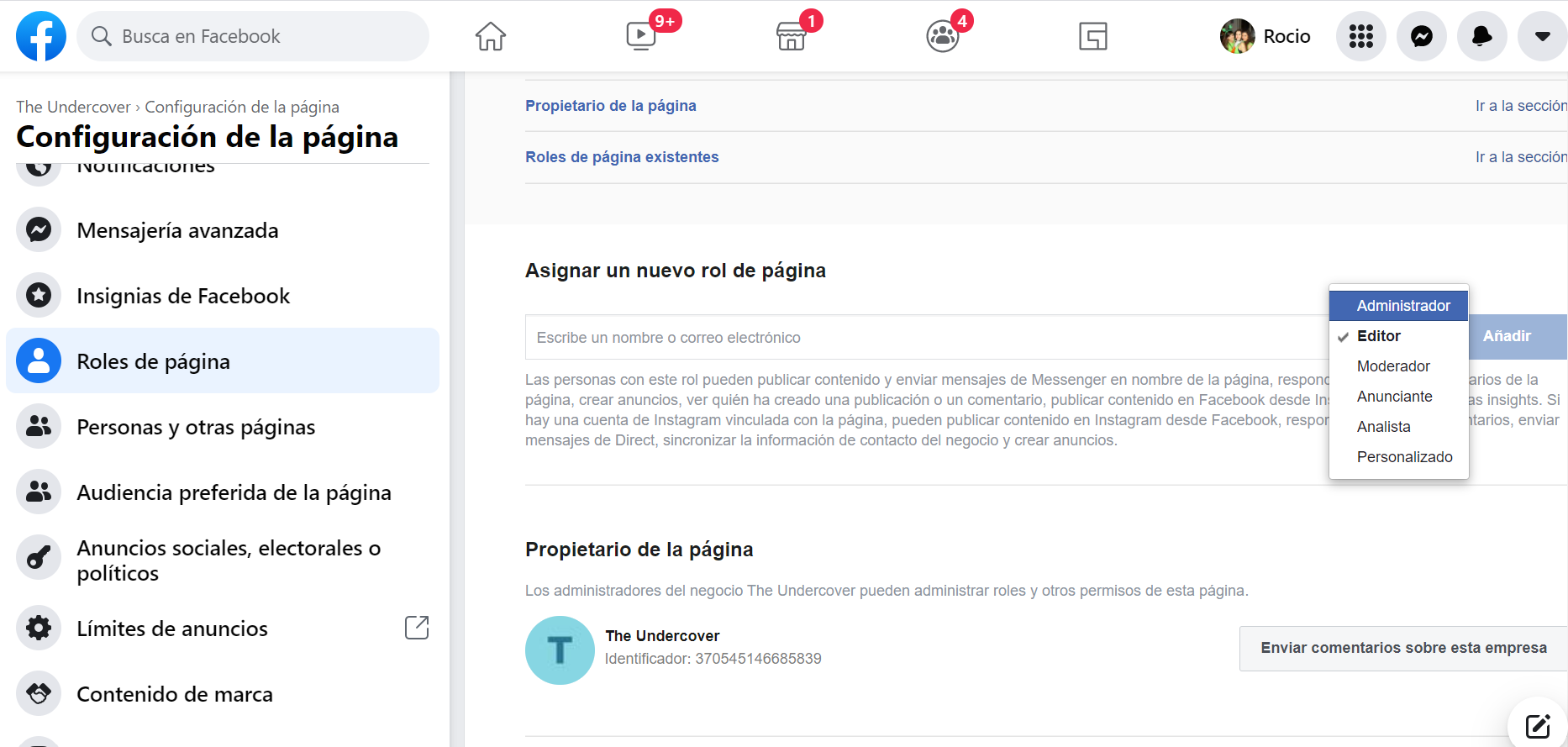
Task: Click the Insignias de Facebook star icon
Action: [x=39, y=295]
